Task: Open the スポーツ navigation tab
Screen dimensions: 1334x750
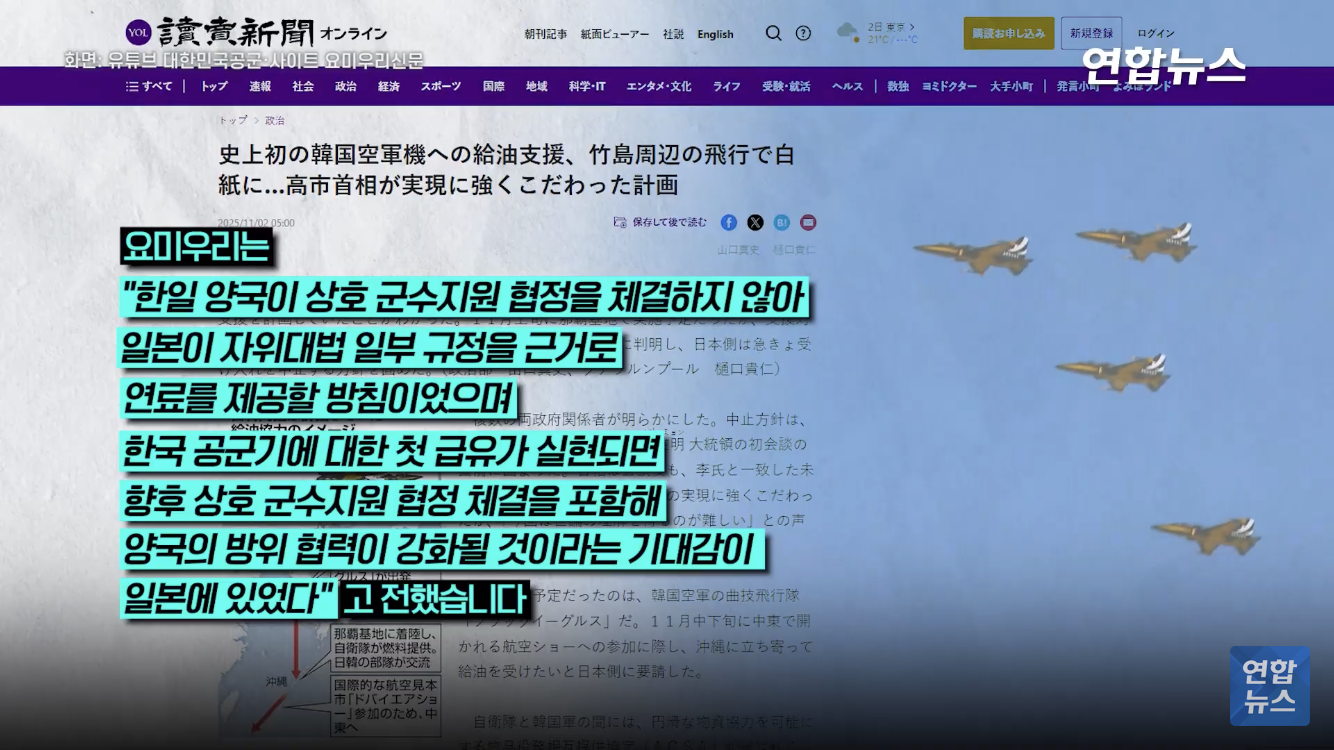Action: click(440, 86)
